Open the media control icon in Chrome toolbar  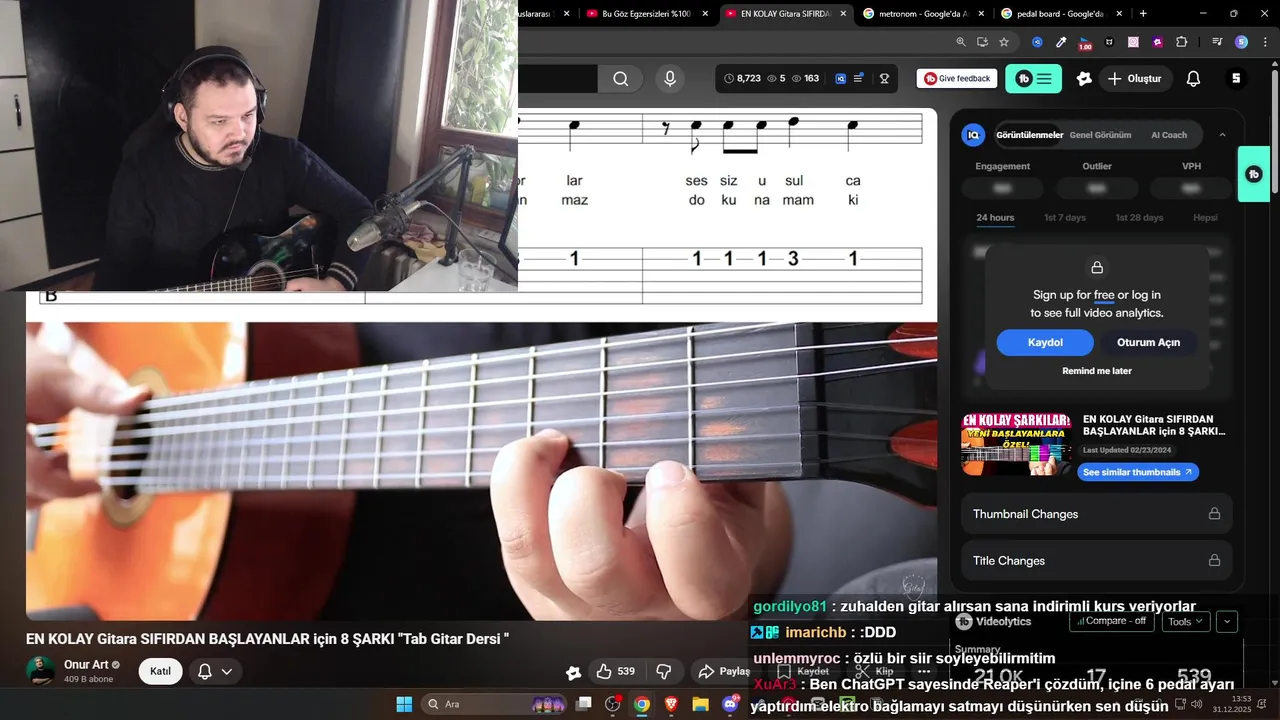[1217, 42]
